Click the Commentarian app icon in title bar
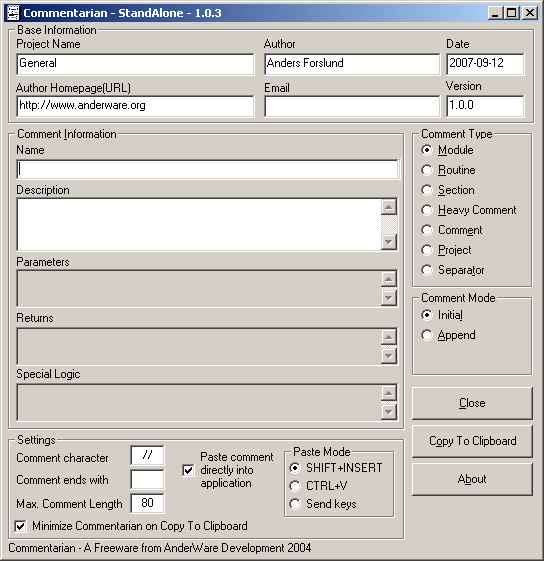The image size is (544, 561). 13,13
